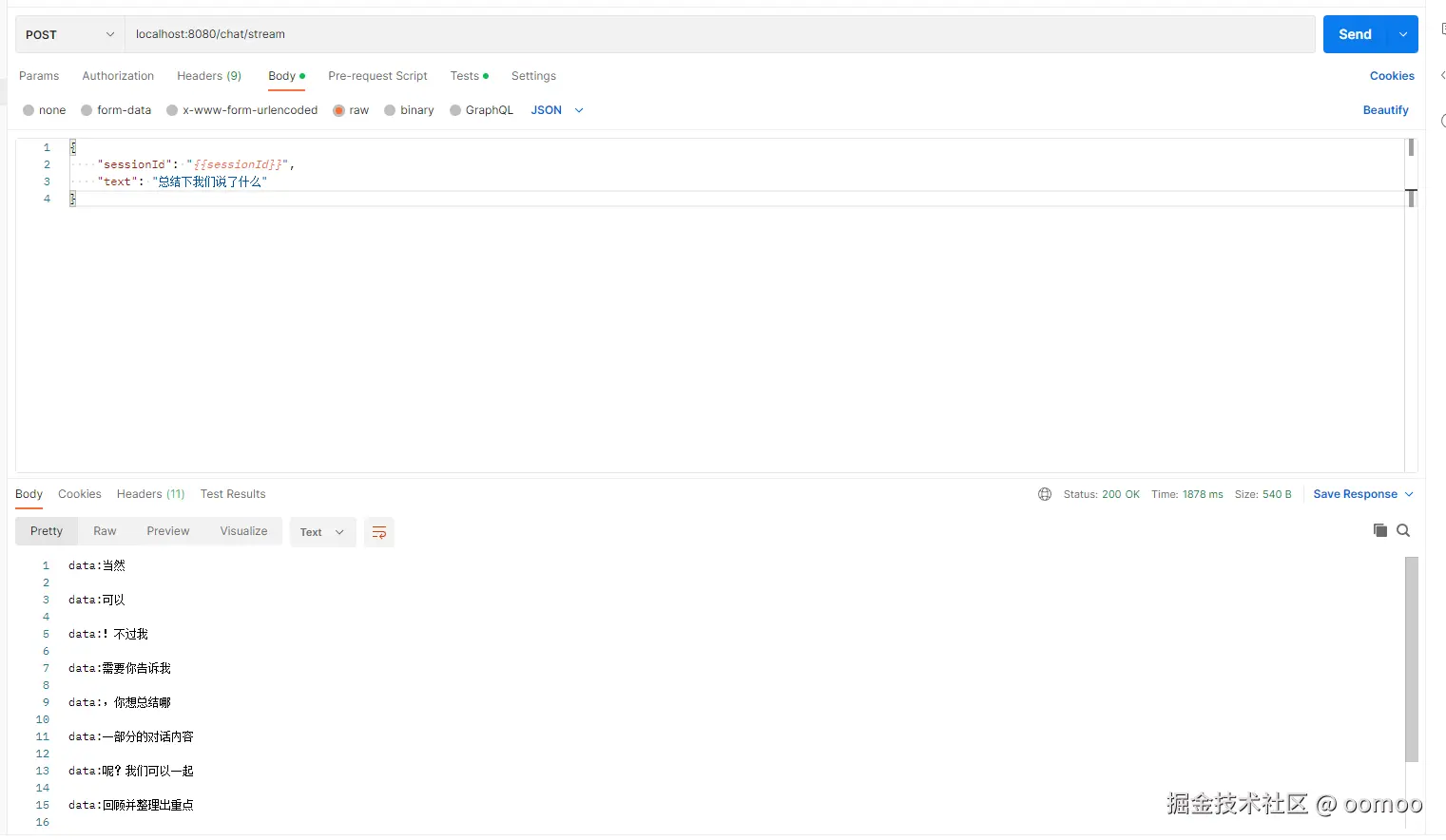The height and width of the screenshot is (840, 1446).
Task: Click response line "data:呢? 我们可以一起"
Action: click(131, 771)
